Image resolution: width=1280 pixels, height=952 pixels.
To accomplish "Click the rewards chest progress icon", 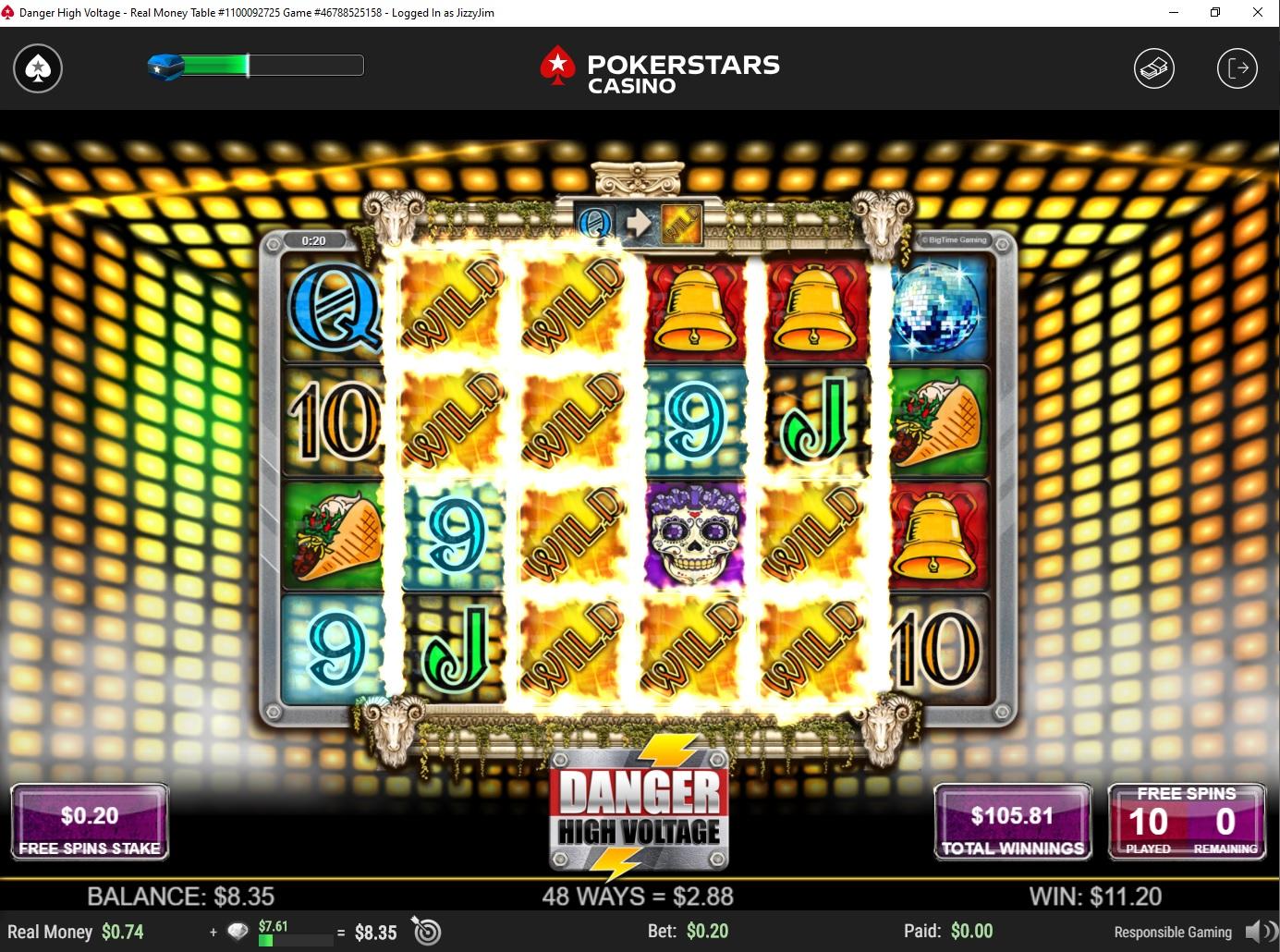I will pos(166,67).
